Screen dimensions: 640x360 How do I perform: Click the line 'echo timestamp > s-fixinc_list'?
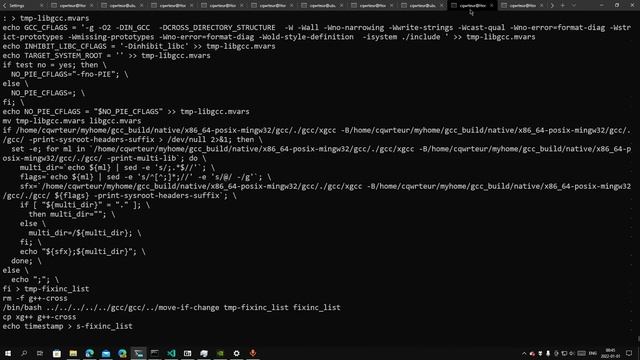coord(67,326)
